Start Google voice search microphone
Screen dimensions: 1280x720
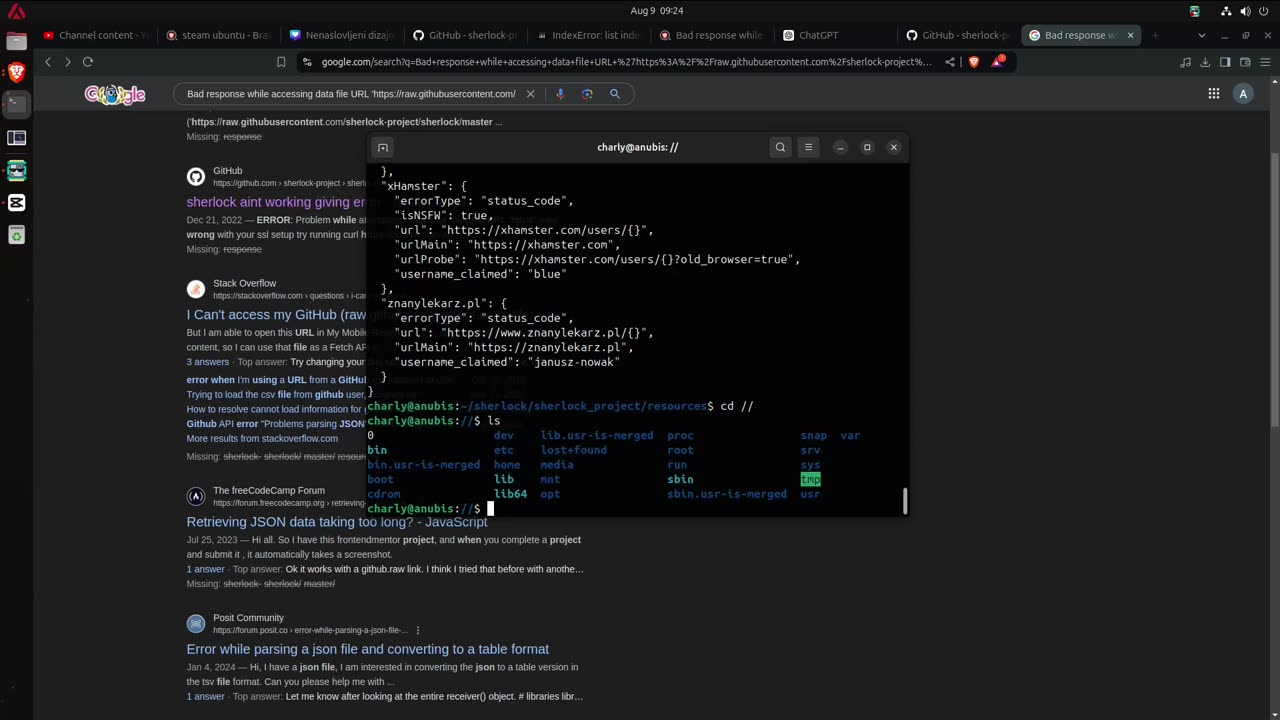560,94
